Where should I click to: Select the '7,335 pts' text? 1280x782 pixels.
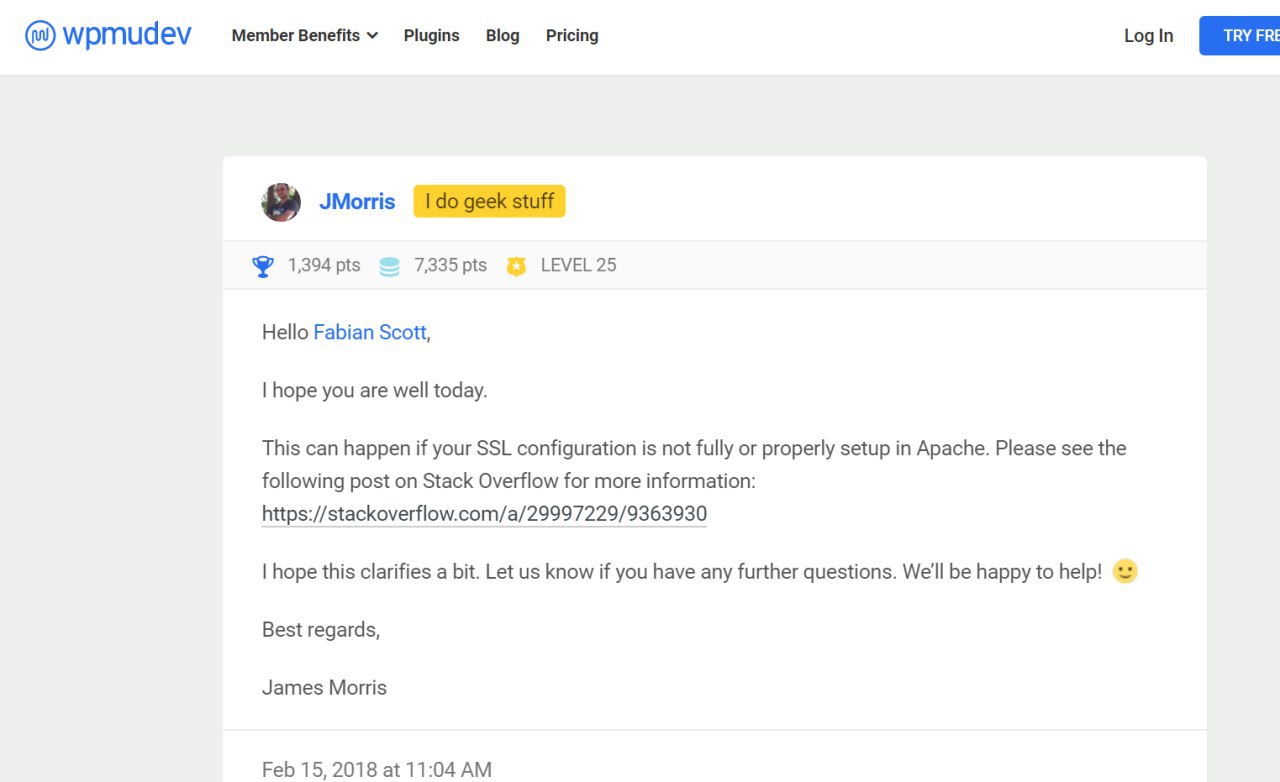point(451,265)
